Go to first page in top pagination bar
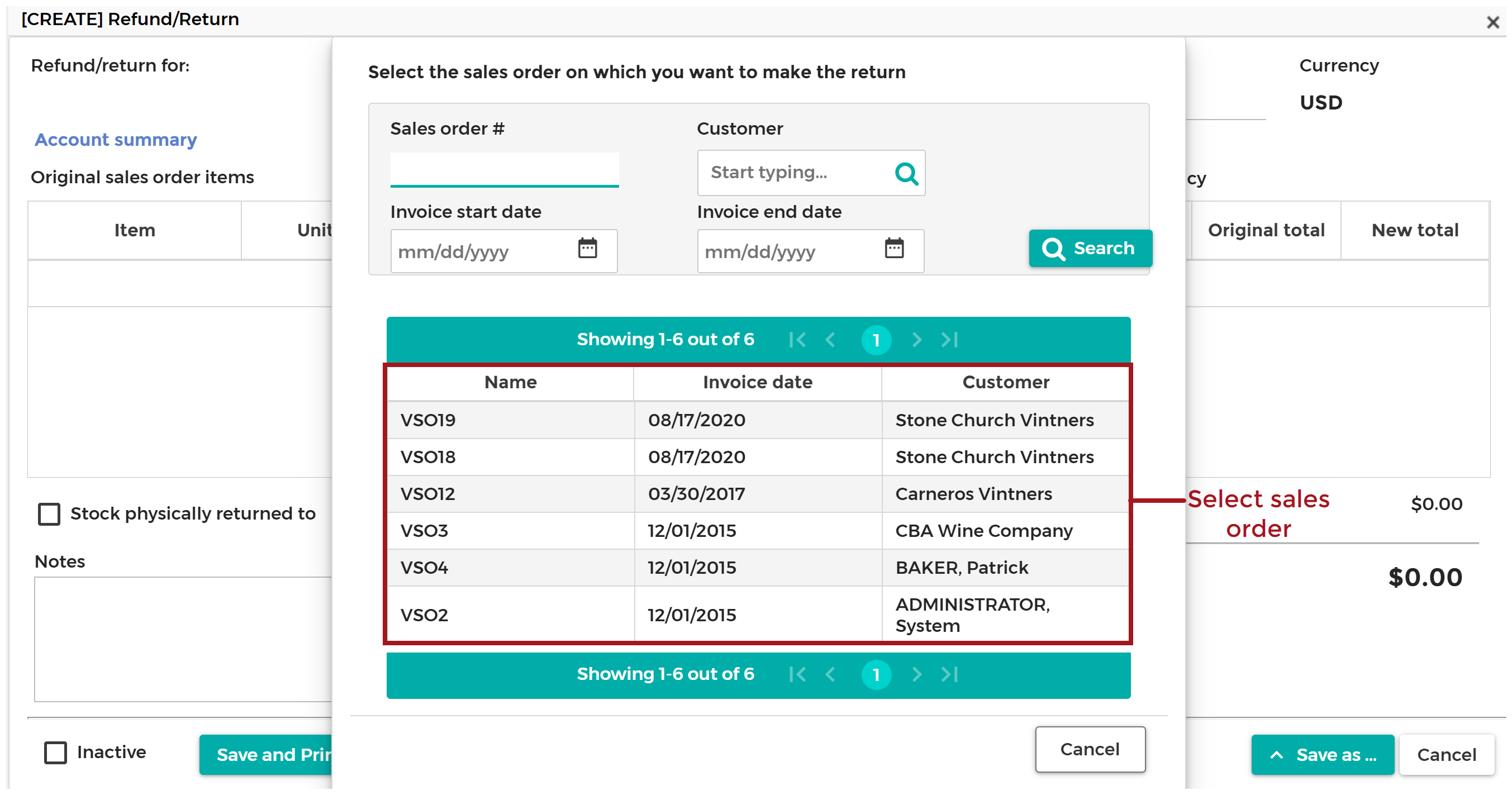 click(798, 340)
